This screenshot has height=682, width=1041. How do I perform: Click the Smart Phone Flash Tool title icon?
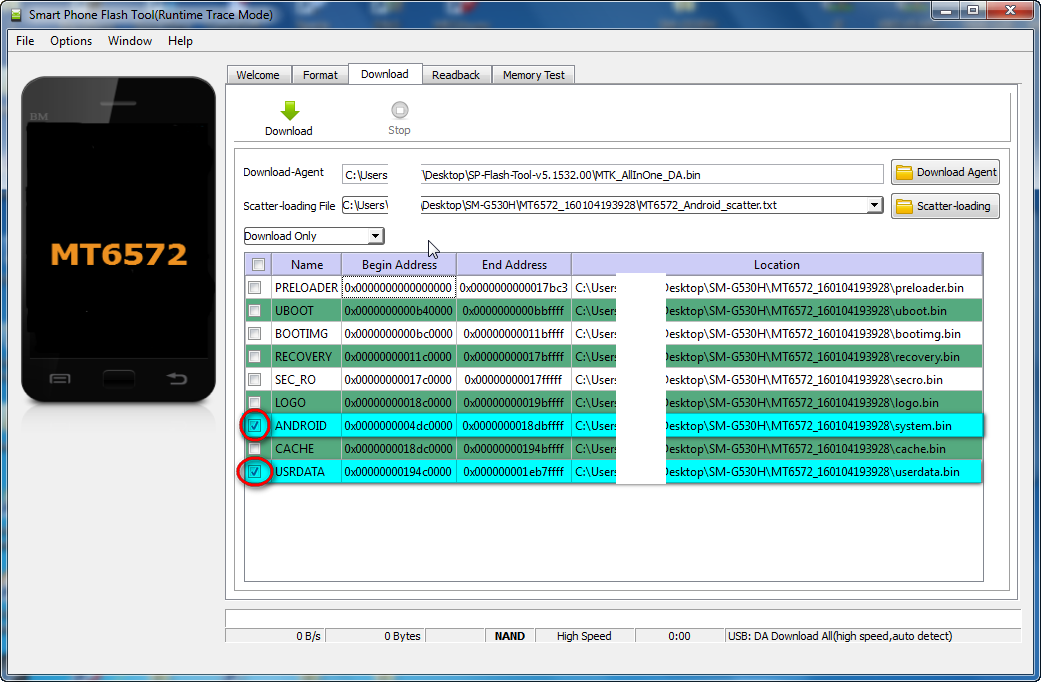pos(16,15)
